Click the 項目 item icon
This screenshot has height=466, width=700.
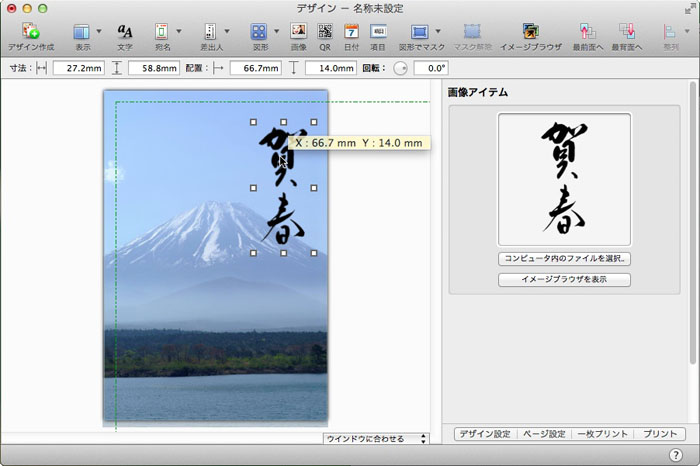coord(378,33)
